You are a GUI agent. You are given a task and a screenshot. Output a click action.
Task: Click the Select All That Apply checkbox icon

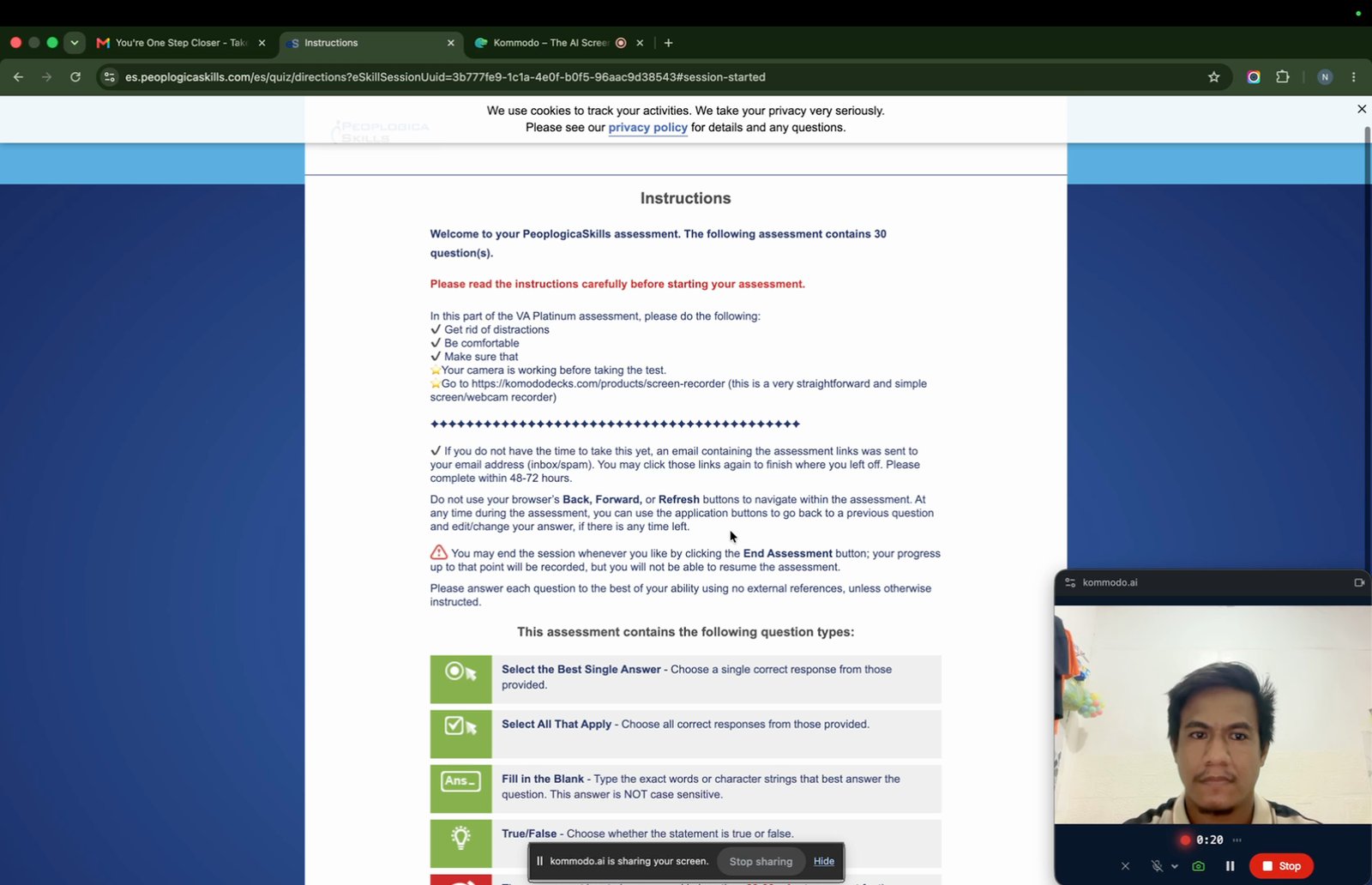tap(460, 734)
